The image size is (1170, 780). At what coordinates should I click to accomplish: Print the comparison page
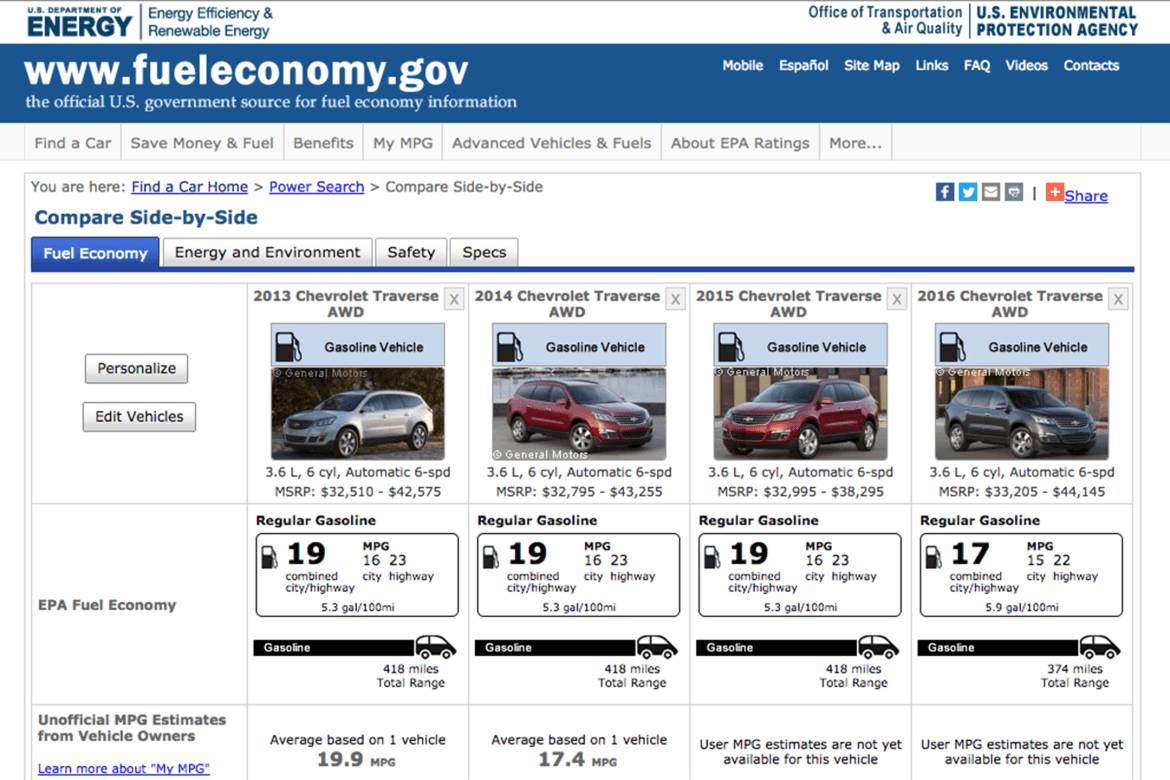click(1013, 192)
